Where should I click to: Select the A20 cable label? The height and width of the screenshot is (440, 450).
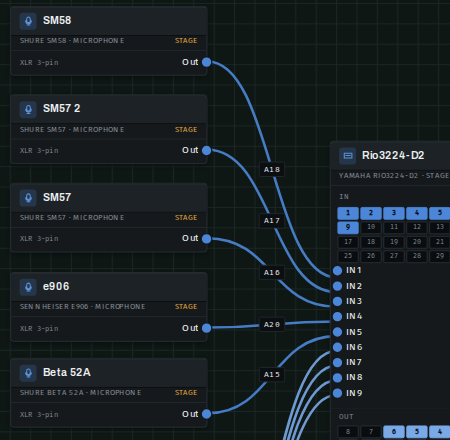(x=272, y=324)
